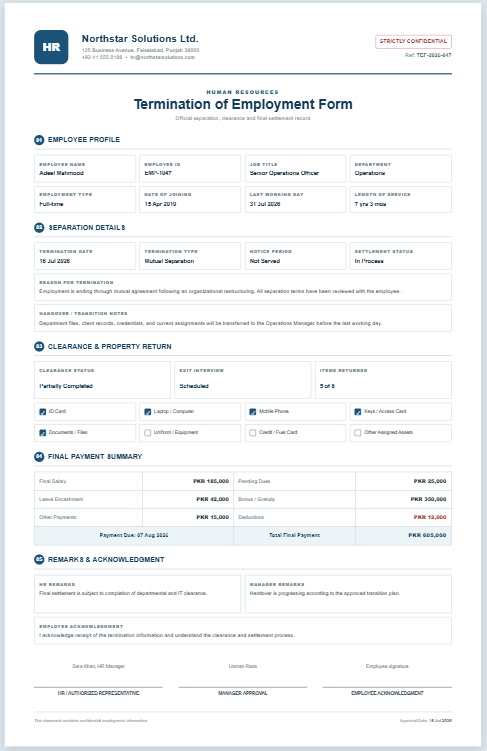Toggle the Laptop / Computer checkbox
487x751 pixels.
147,411
